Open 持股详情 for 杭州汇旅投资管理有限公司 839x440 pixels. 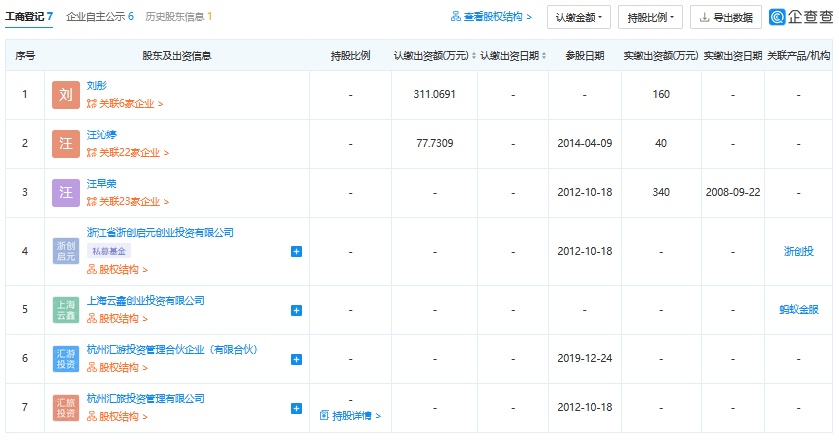tap(350, 415)
